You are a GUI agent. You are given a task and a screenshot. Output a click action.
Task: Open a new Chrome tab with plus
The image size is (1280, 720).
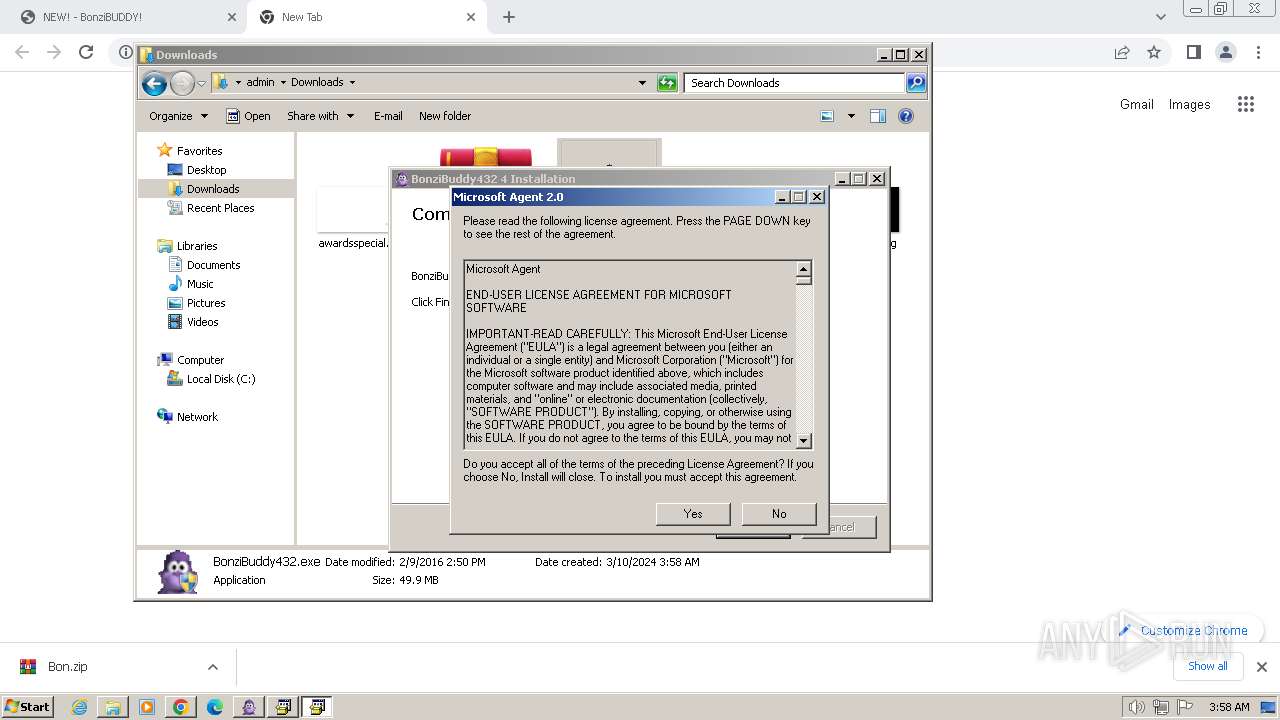509,17
